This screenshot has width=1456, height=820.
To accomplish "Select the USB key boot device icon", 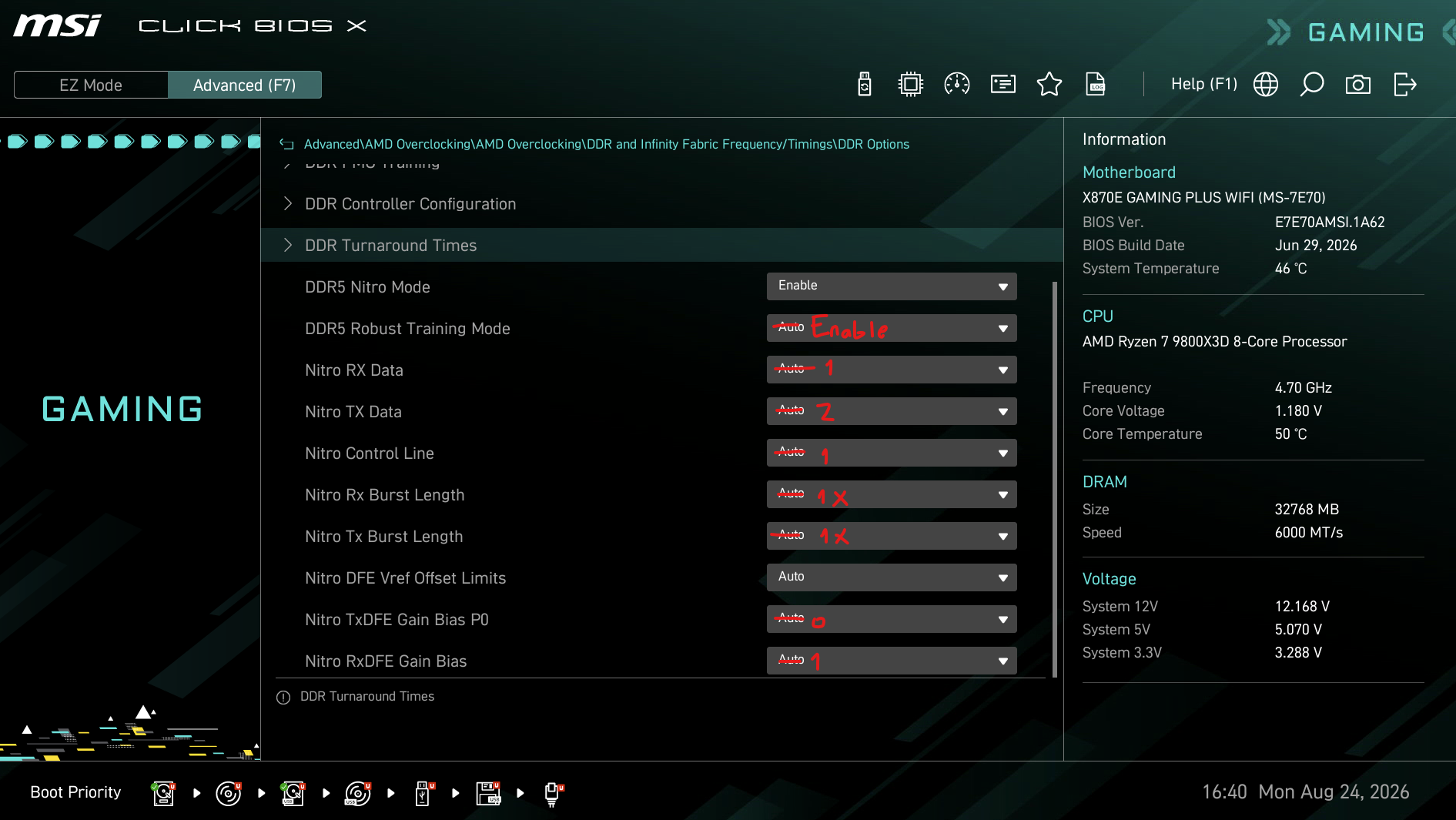I will [x=423, y=793].
